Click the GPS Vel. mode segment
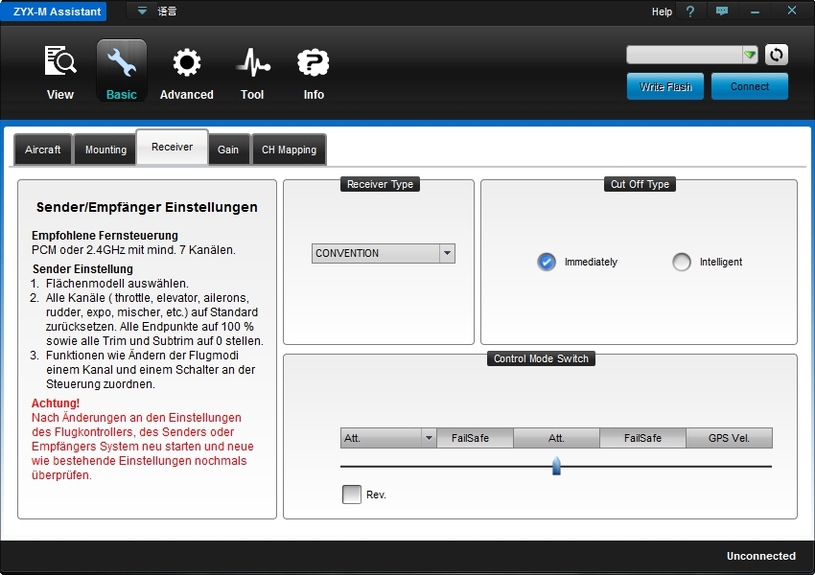This screenshot has width=815, height=575. pos(729,438)
